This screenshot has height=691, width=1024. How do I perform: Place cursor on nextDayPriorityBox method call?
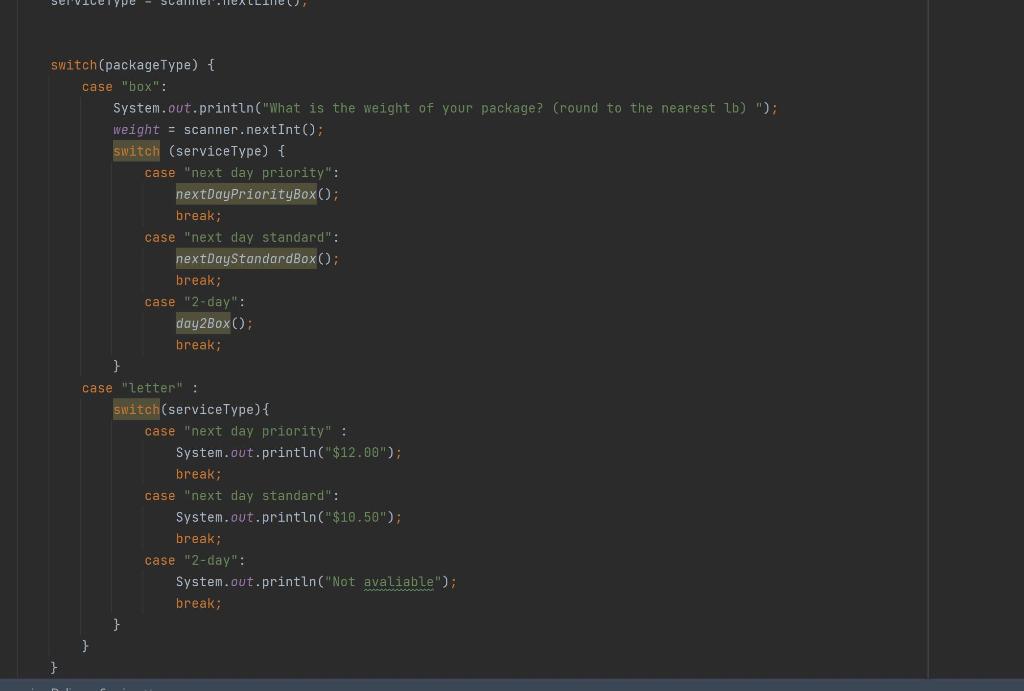246,194
